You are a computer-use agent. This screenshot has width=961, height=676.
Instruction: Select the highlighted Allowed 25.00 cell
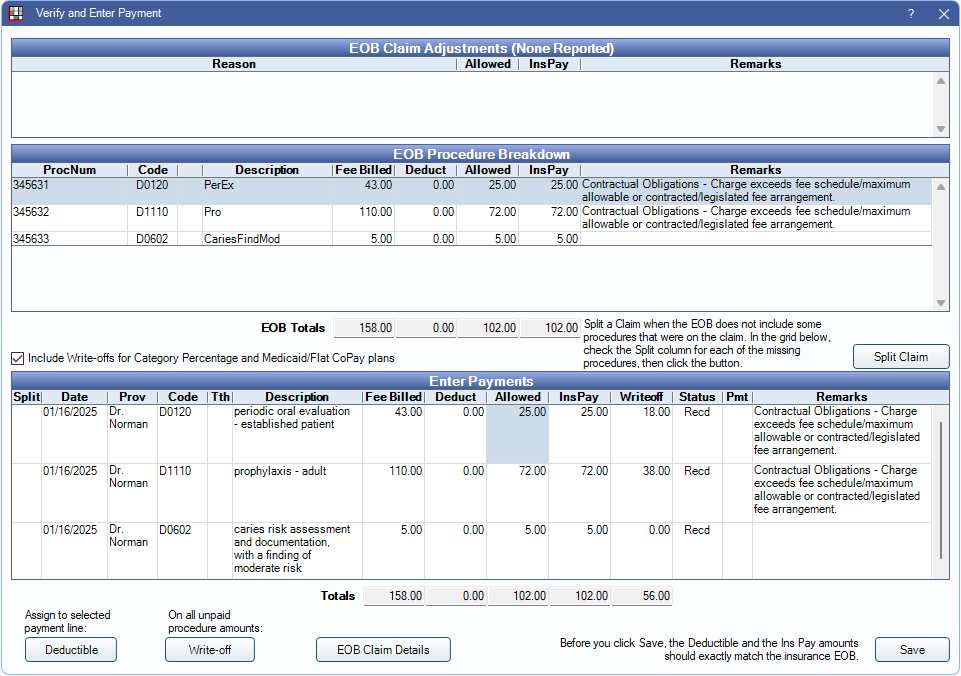(517, 433)
